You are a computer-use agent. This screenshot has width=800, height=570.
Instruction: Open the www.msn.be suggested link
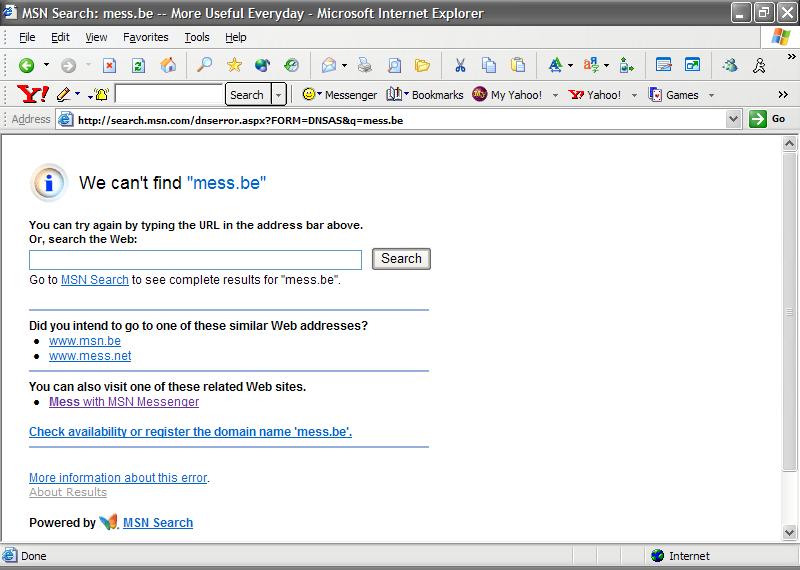[x=85, y=341]
